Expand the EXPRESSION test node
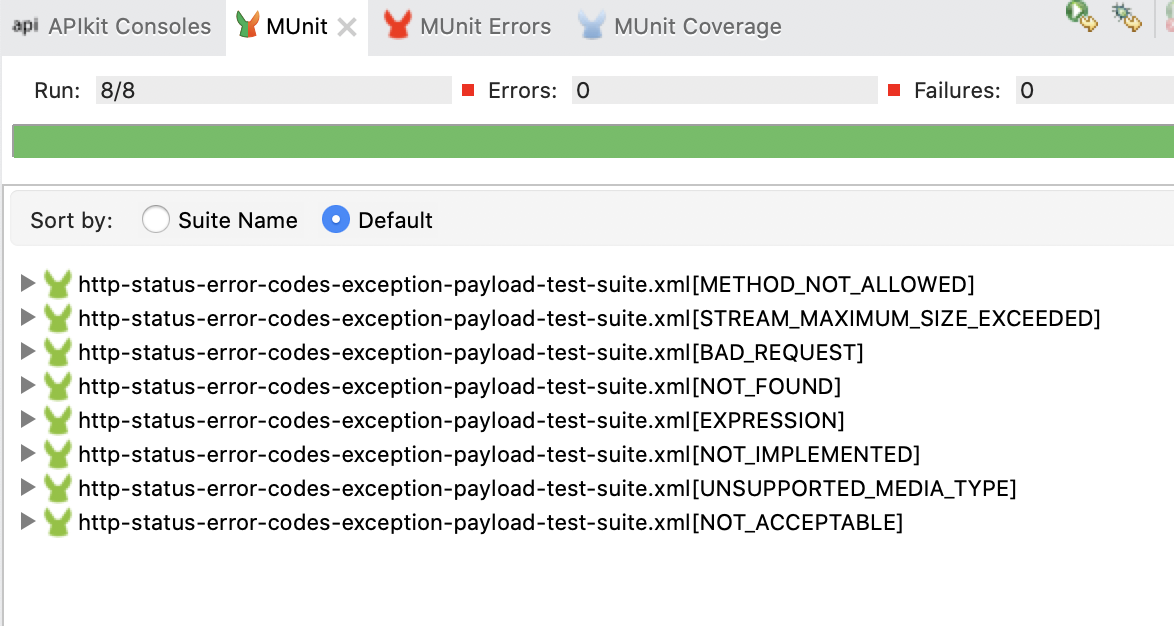Image resolution: width=1174 pixels, height=626 pixels. (x=28, y=420)
